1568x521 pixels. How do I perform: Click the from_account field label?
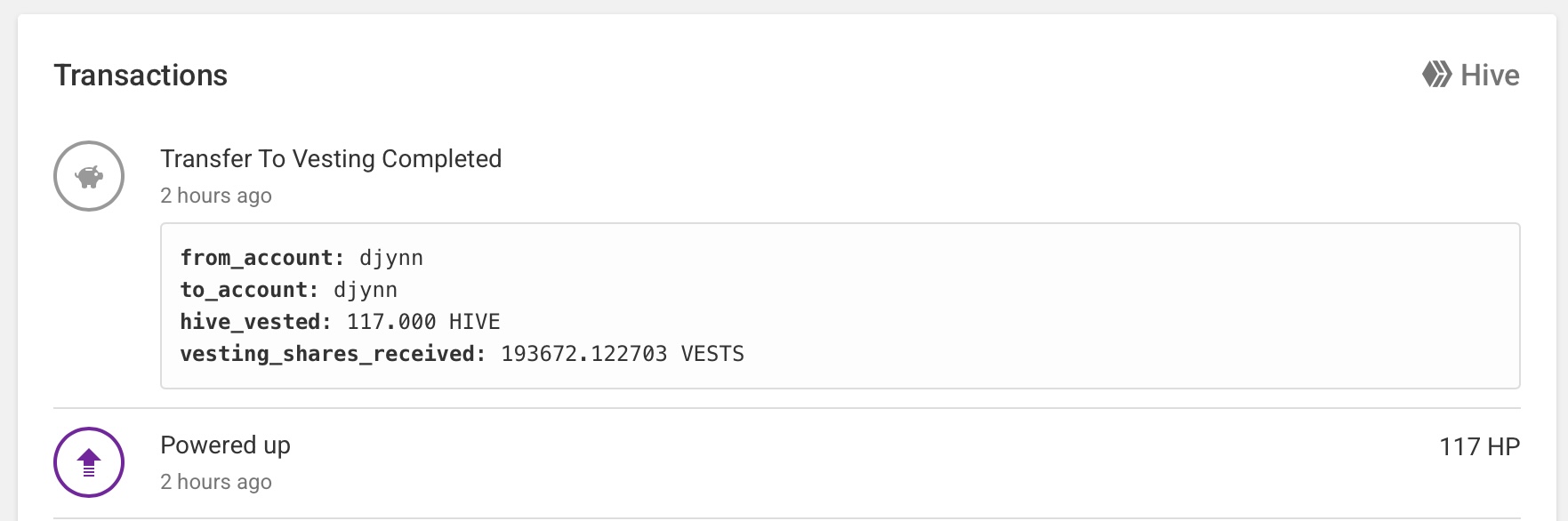point(262,258)
